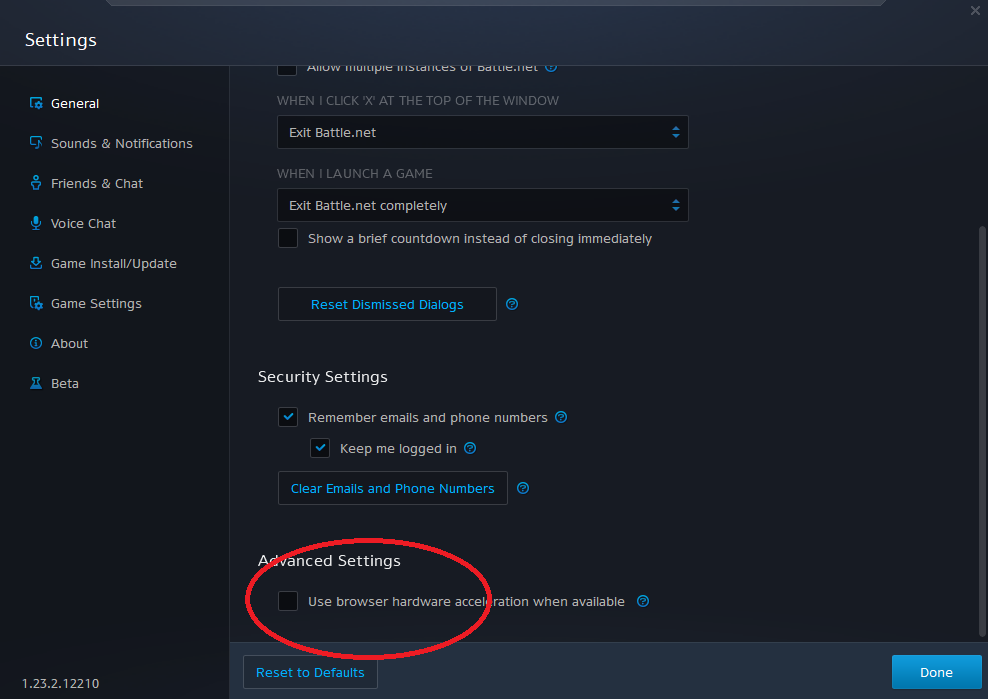Uncheck Remember emails and phone numbers
This screenshot has width=988, height=699.
coord(288,417)
